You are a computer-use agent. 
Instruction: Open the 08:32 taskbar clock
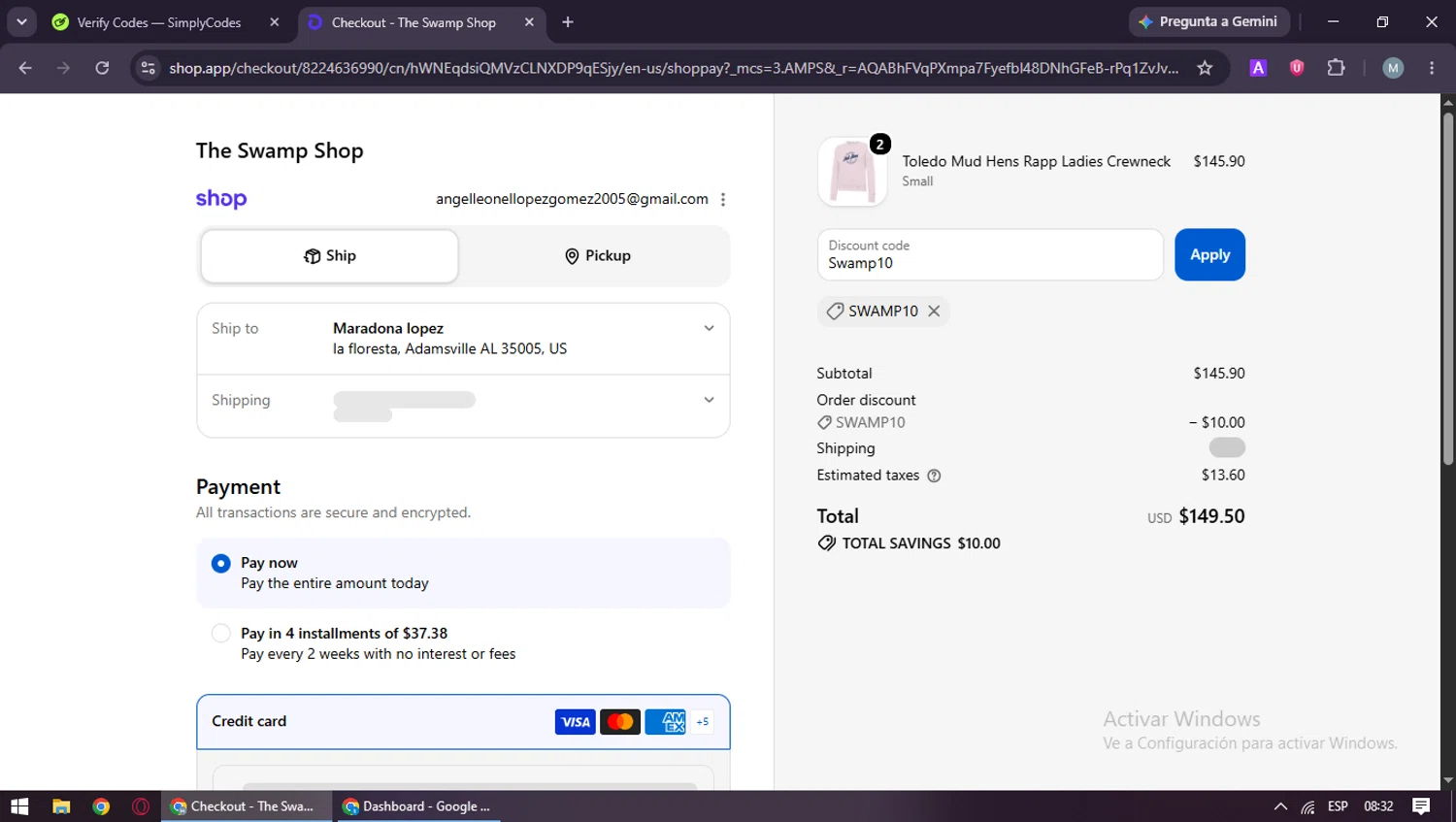(1378, 806)
